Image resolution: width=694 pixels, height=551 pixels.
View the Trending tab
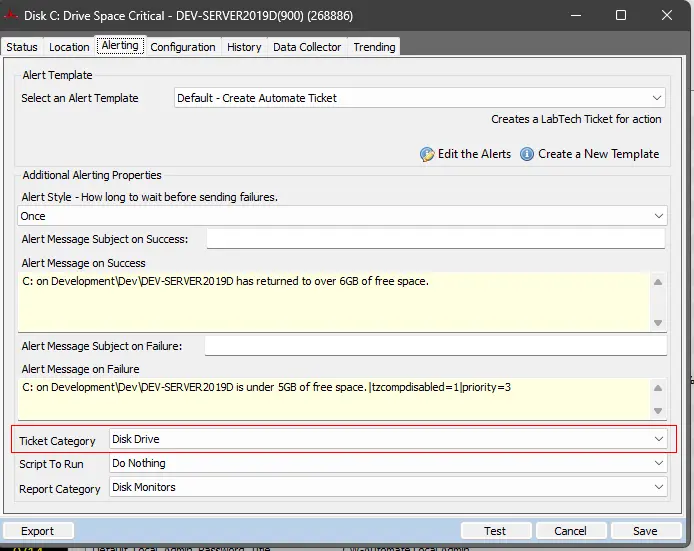(374, 47)
